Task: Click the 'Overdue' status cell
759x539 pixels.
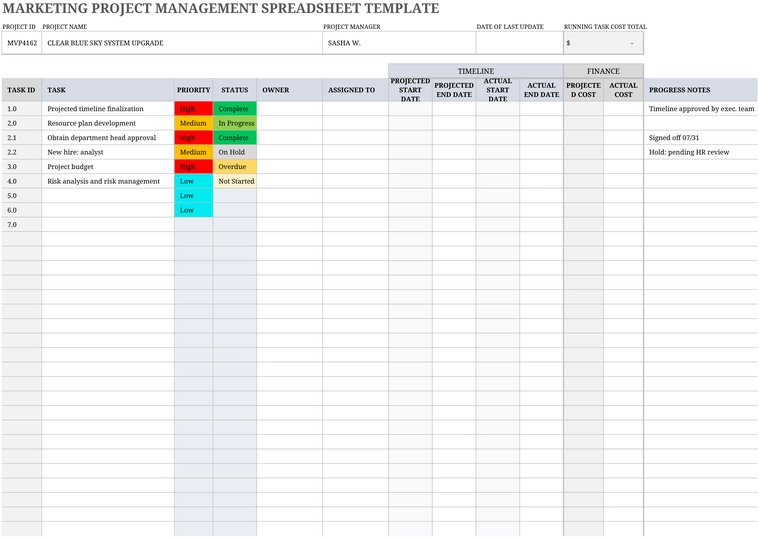Action: pyautogui.click(x=235, y=167)
